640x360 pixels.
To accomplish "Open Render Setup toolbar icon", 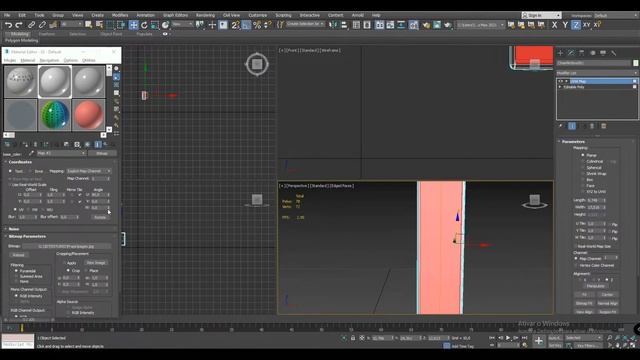I will (426, 25).
